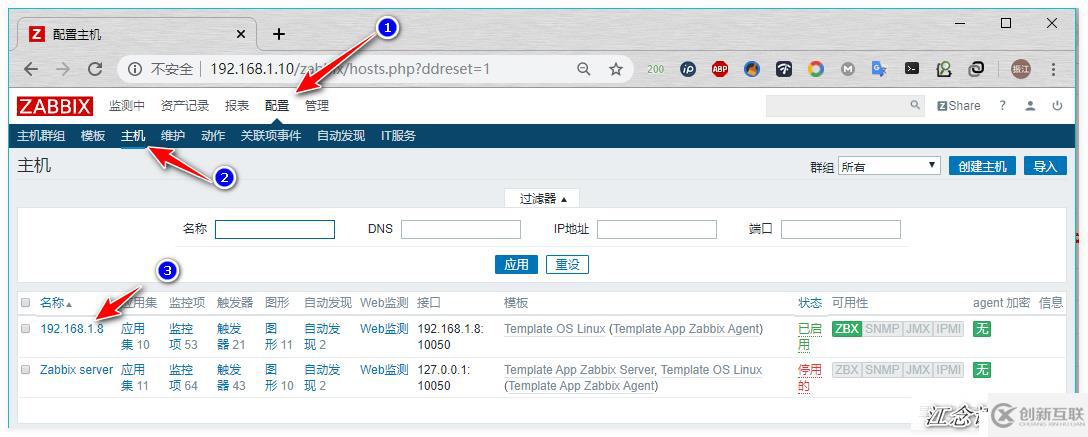Open the Zabbix user profile icon
The width and height of the screenshot is (1088, 437).
1030,105
